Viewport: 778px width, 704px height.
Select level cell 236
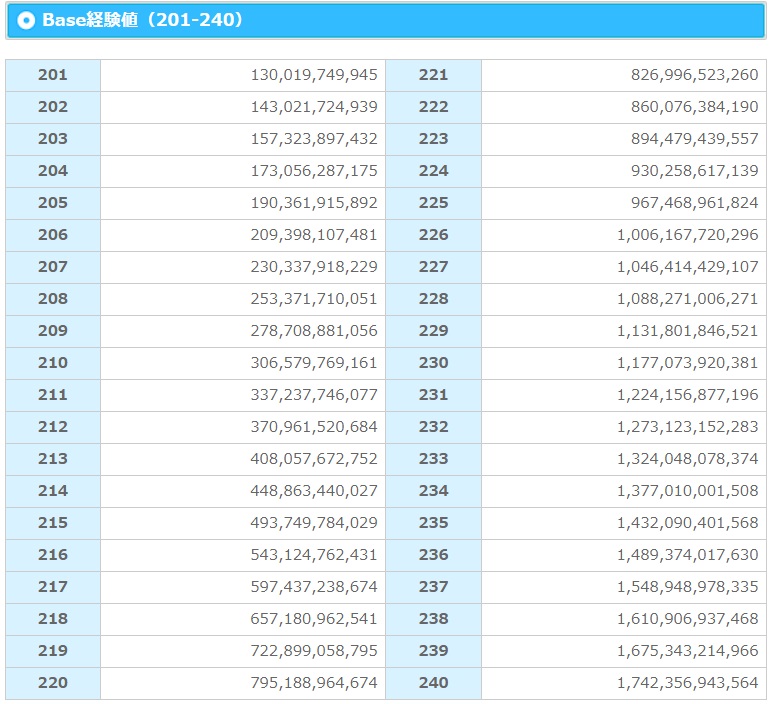point(434,555)
